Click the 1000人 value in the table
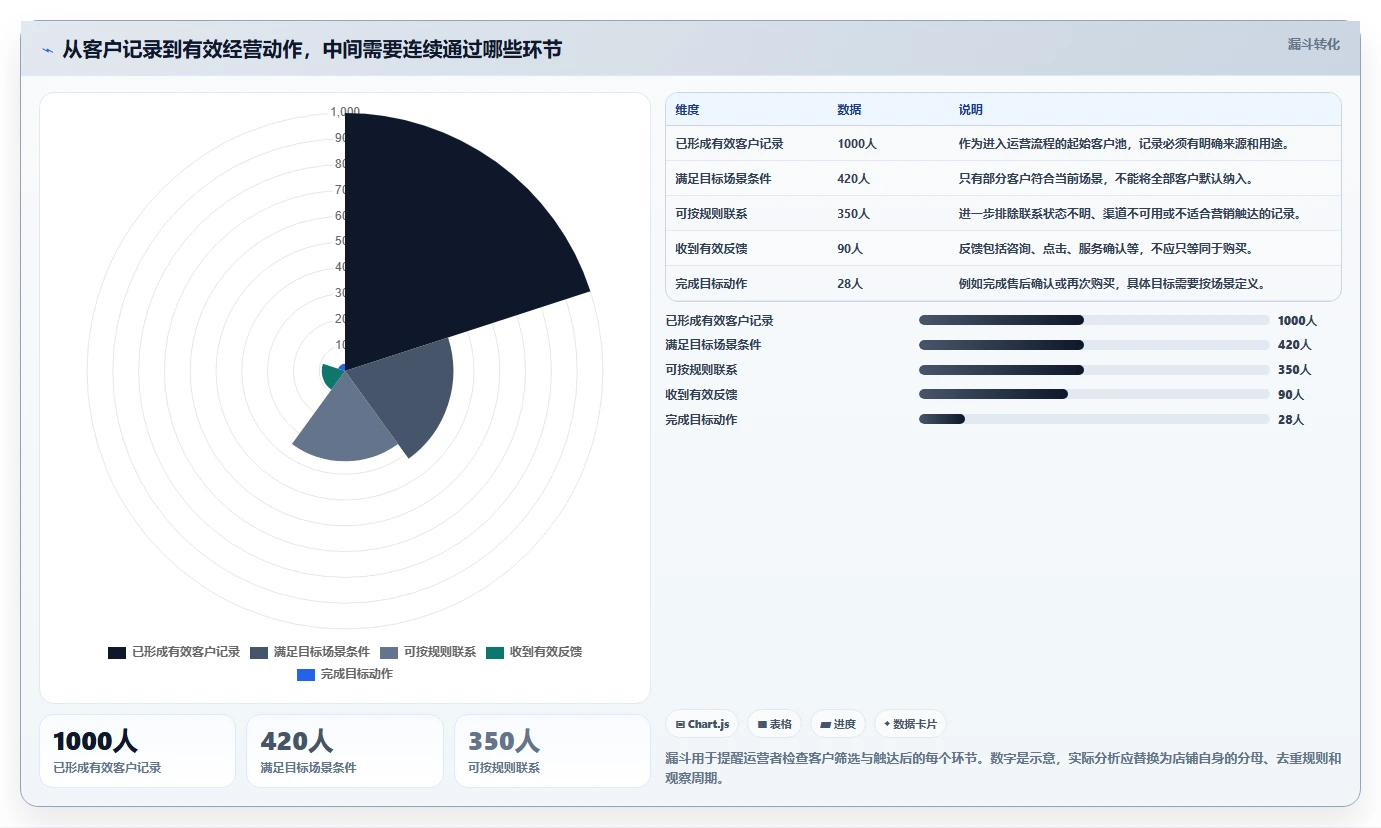Viewport: 1381px width, 828px height. point(857,144)
